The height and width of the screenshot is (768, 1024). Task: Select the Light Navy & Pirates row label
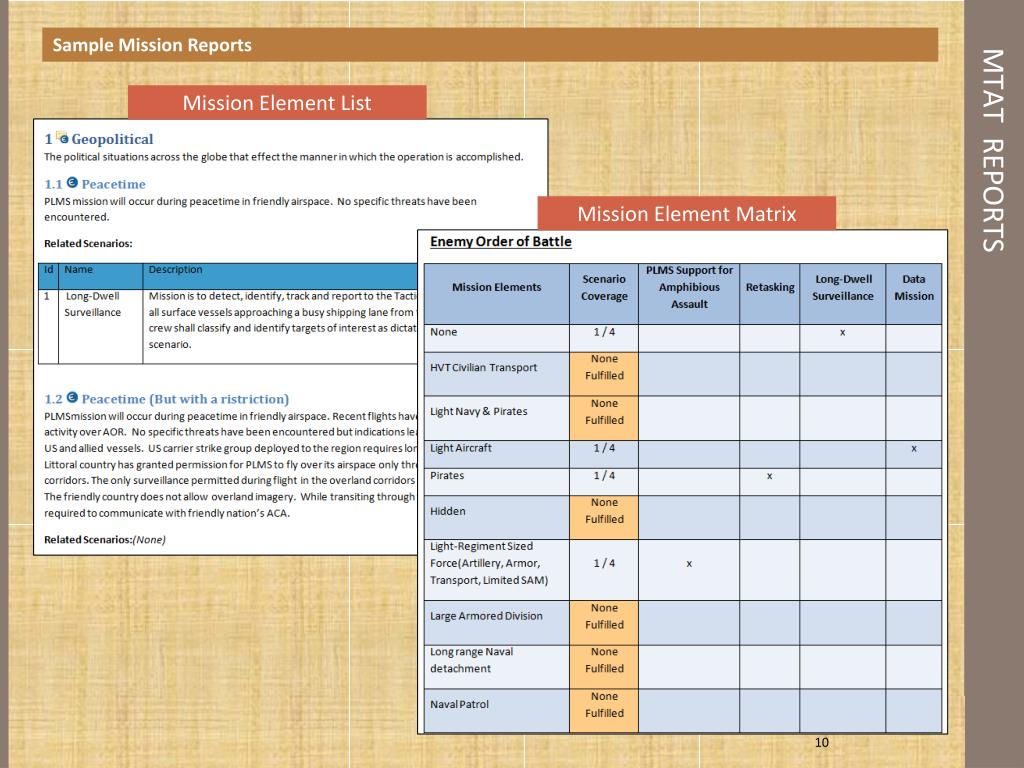pyautogui.click(x=479, y=411)
